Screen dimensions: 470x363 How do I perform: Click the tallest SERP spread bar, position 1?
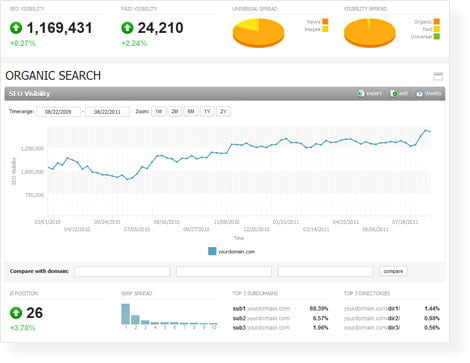click(126, 314)
